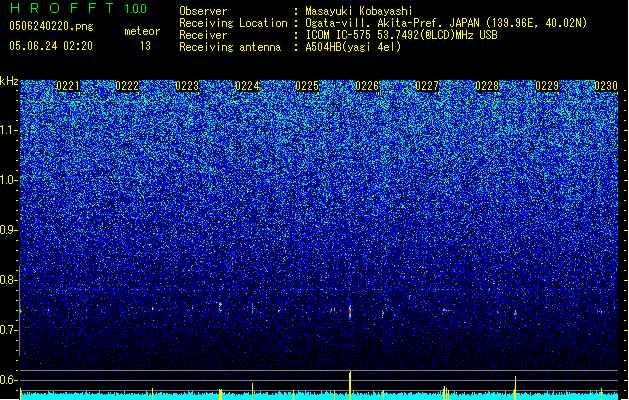Click the 0221 time marker
Viewport: 629px width, 400px height.
tap(68, 86)
